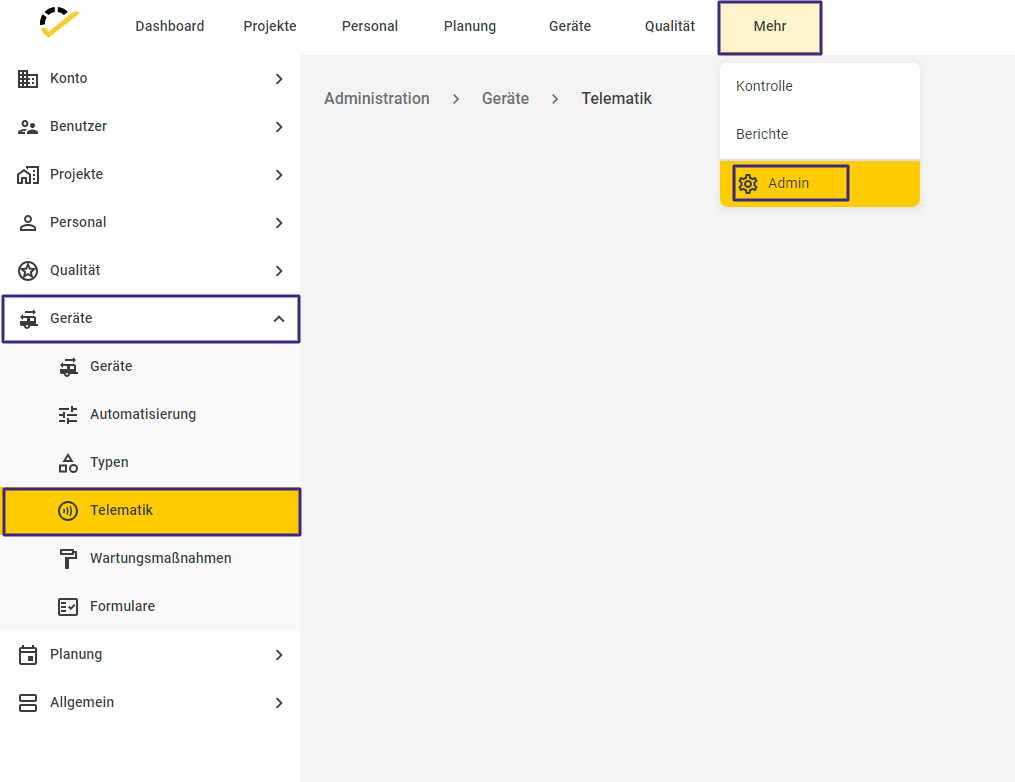Open the Projekte top navigation tab
This screenshot has width=1015, height=782.
click(270, 27)
